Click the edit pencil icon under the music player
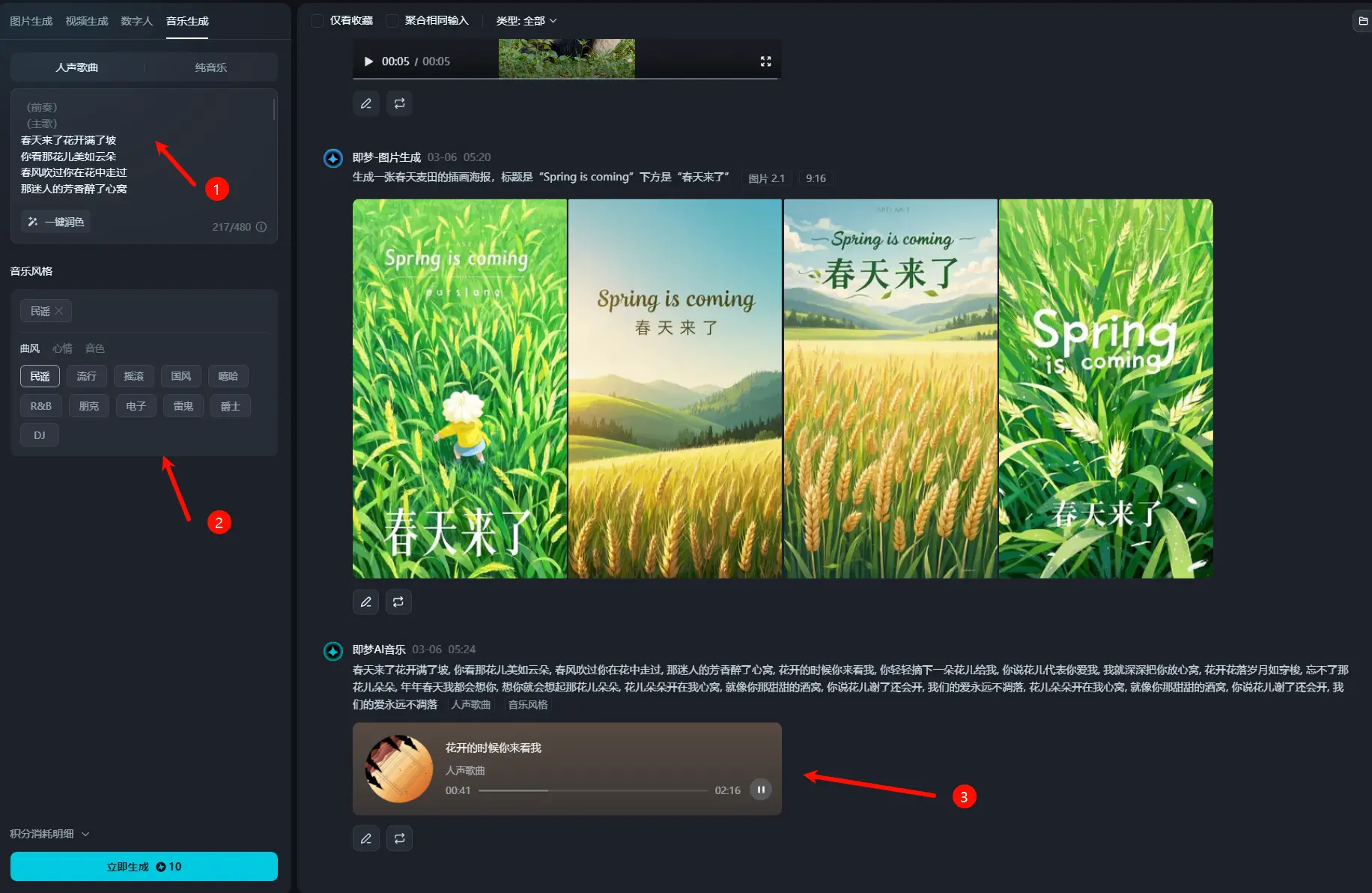Screen dimensions: 1372x893 click(x=365, y=838)
